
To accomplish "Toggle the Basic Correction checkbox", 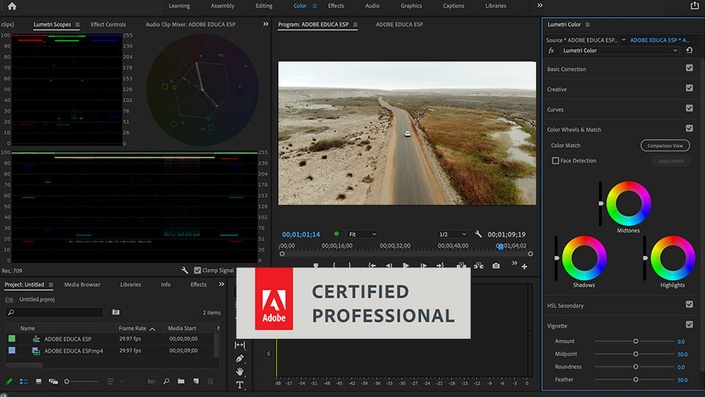I will pos(689,68).
